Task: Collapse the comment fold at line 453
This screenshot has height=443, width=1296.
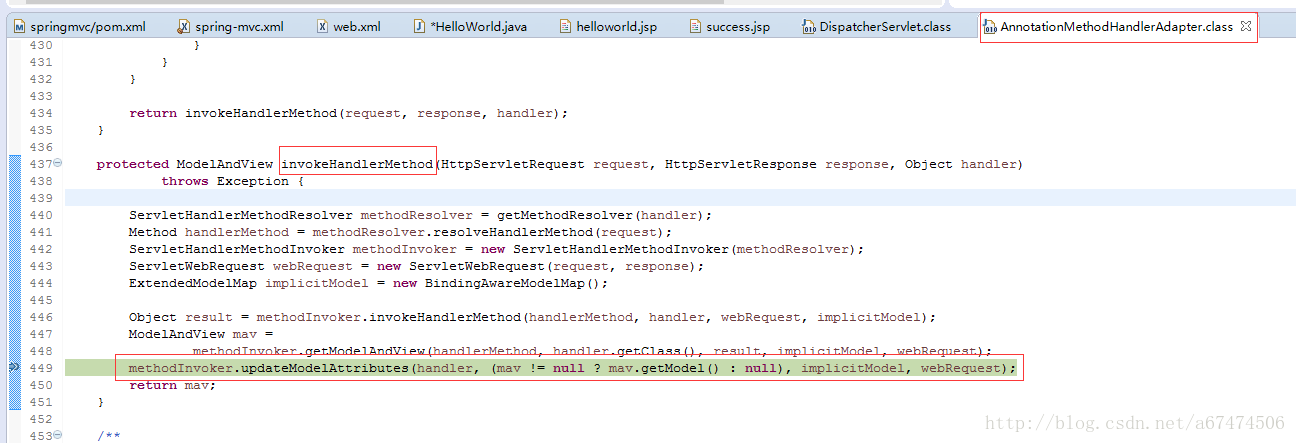Action: coord(58,436)
